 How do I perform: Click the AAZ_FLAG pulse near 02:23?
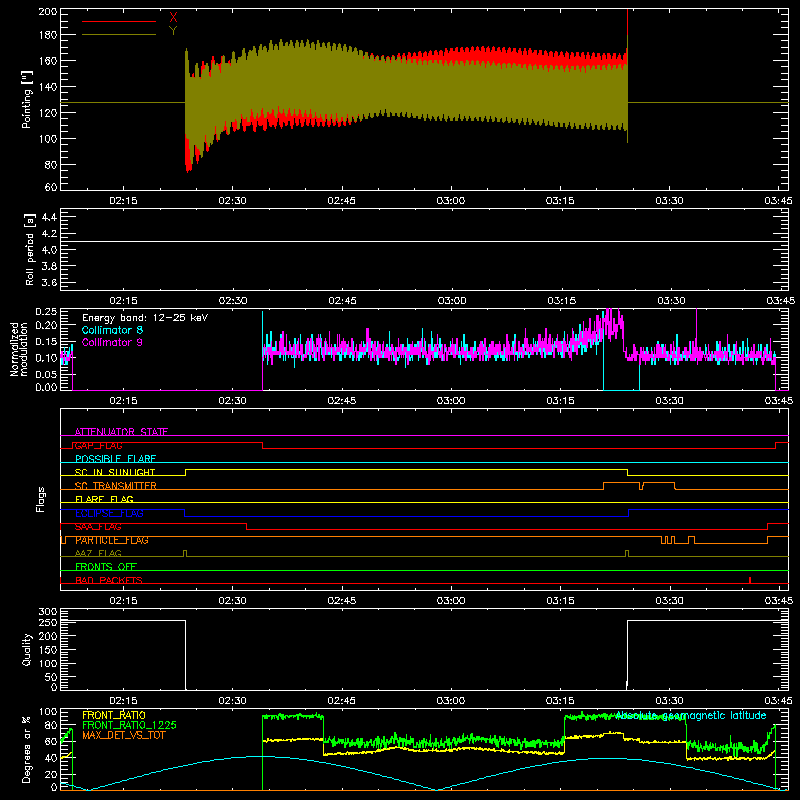(x=185, y=553)
